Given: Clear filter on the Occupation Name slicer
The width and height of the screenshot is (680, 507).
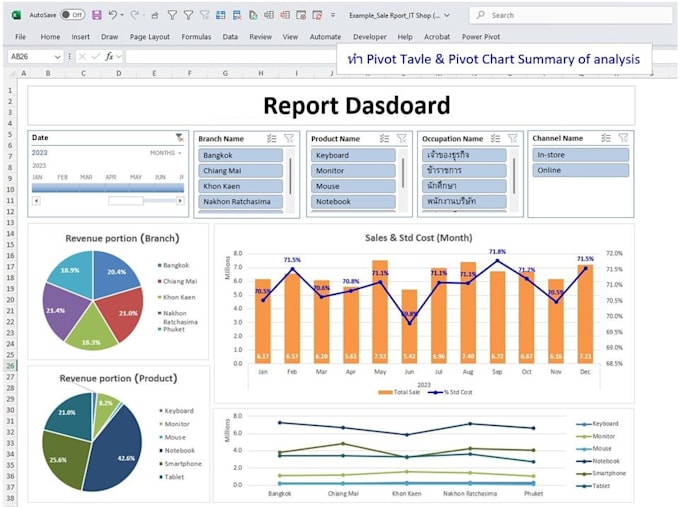Looking at the screenshot, I should pos(513,138).
